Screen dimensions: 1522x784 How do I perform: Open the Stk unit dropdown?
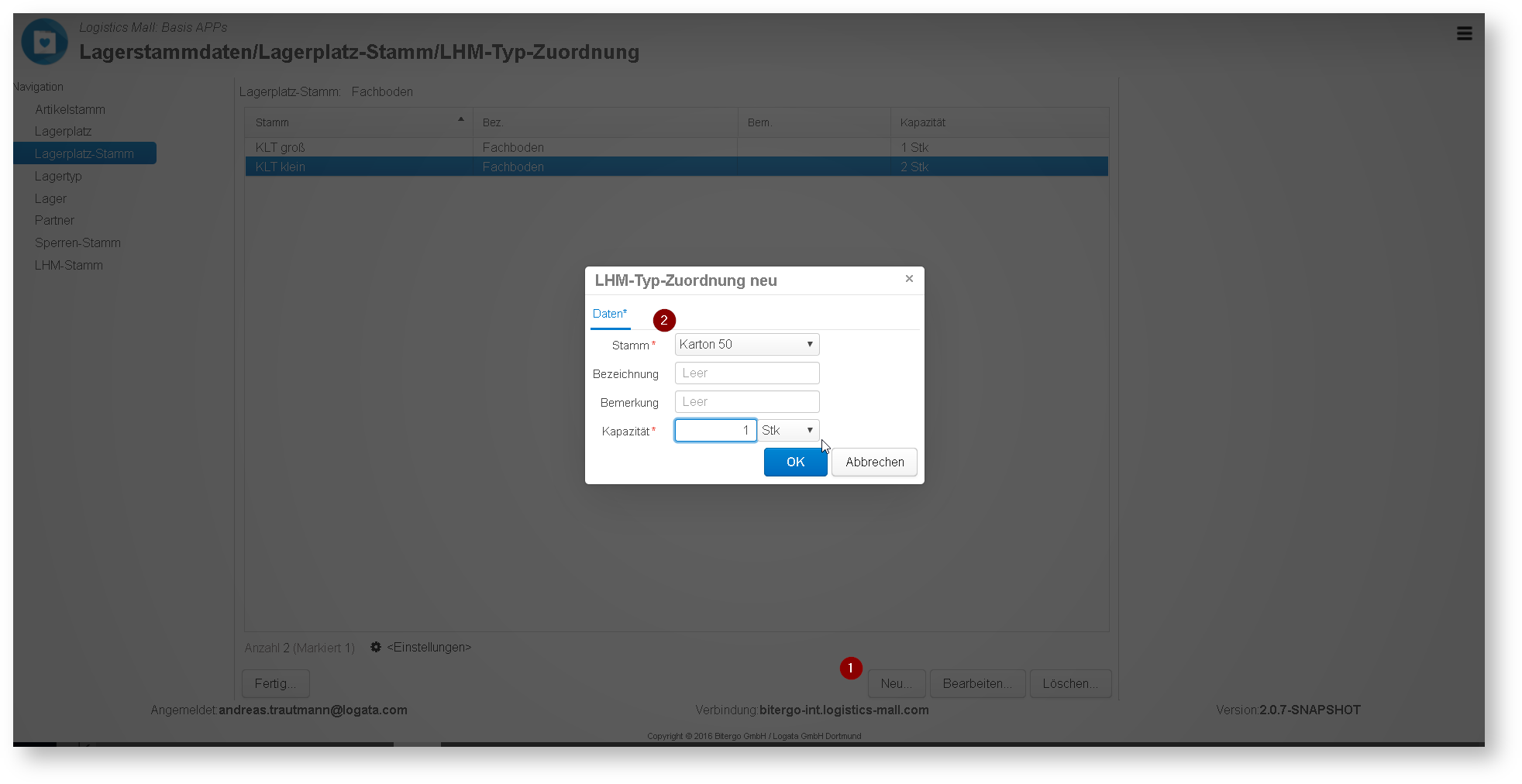click(789, 431)
